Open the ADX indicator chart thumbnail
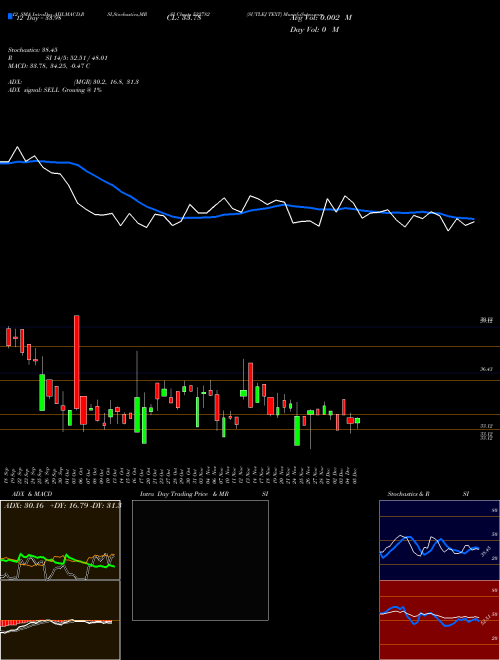The image size is (500, 660). (x=60, y=540)
